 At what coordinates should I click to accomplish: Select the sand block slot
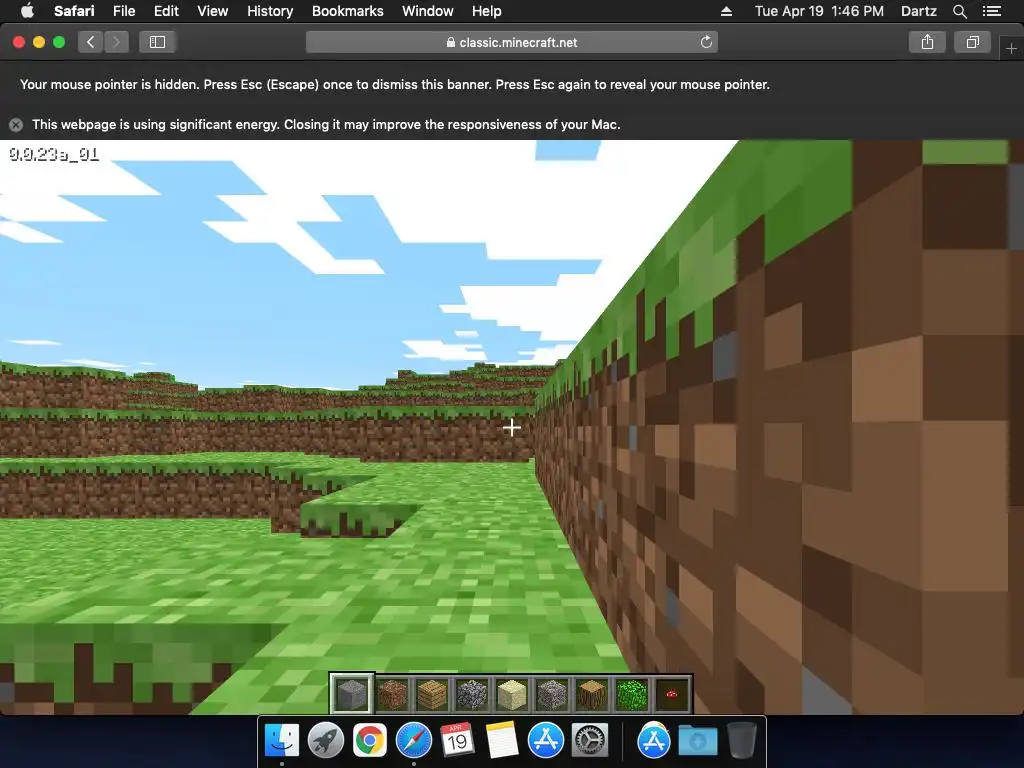point(511,694)
